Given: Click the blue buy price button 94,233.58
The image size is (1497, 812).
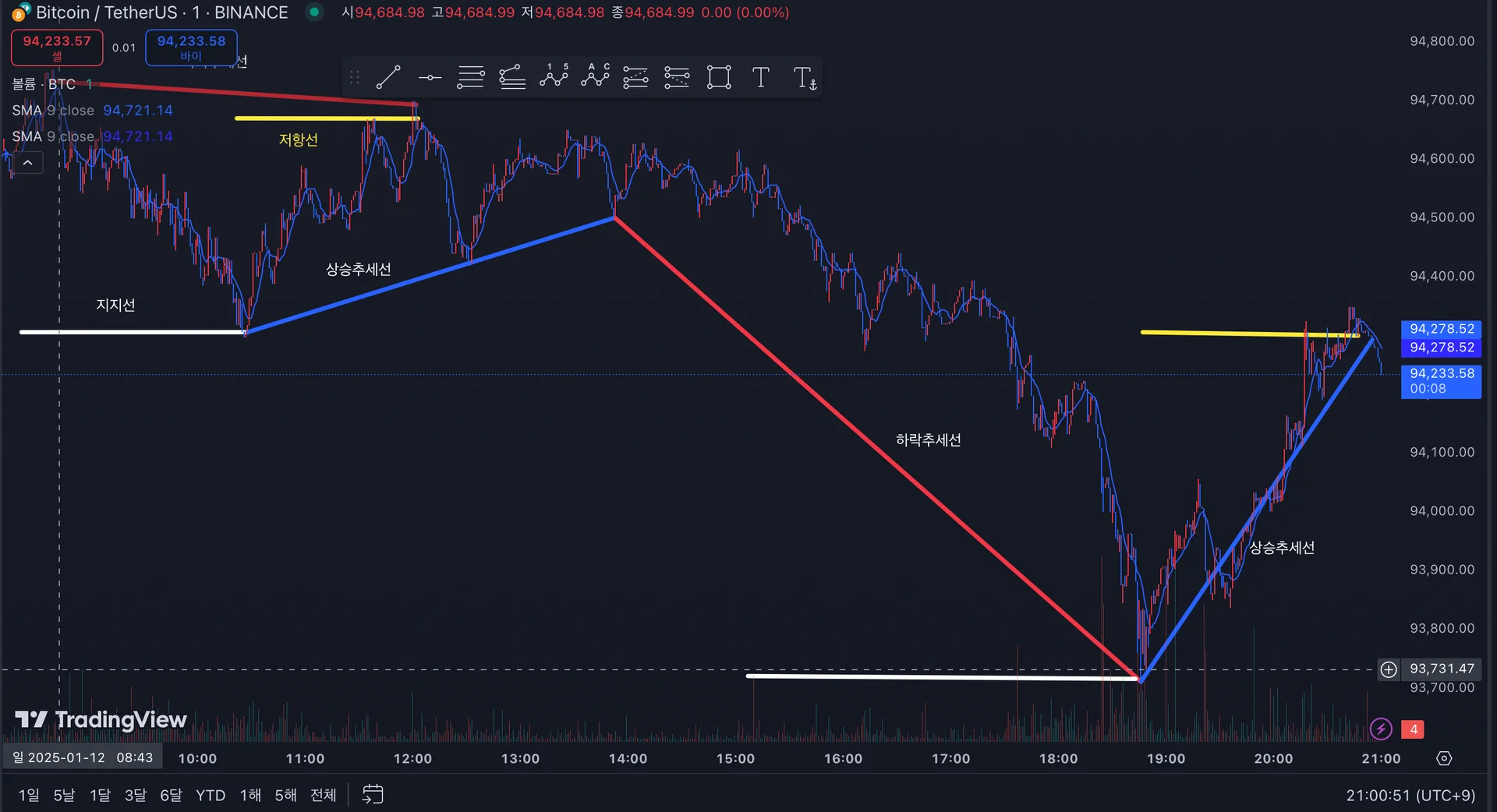Looking at the screenshot, I should click(191, 48).
